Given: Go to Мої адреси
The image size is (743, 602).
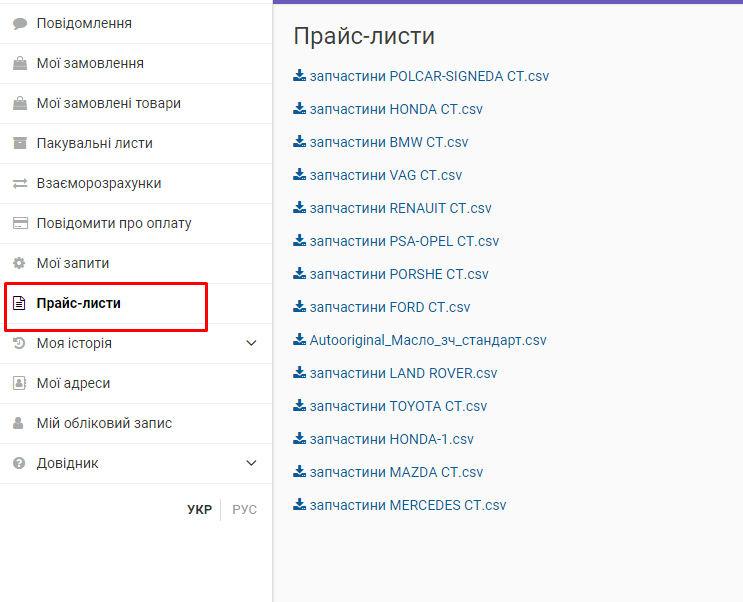Looking at the screenshot, I should tap(136, 383).
